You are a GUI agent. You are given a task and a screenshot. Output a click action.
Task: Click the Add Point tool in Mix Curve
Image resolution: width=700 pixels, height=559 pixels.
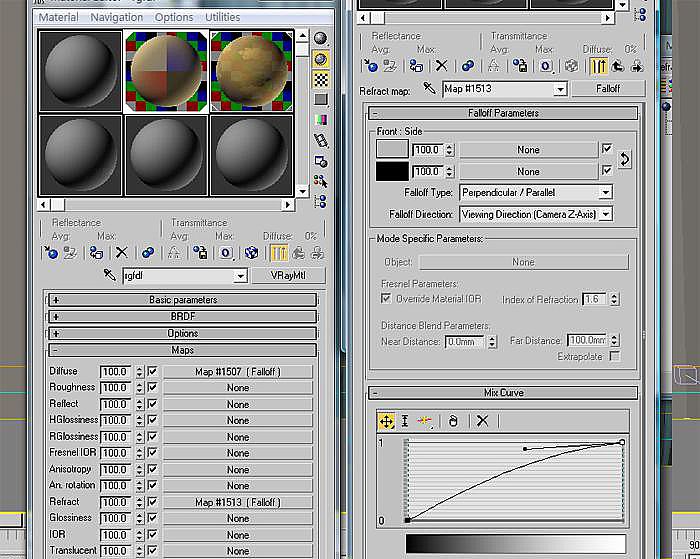click(424, 421)
